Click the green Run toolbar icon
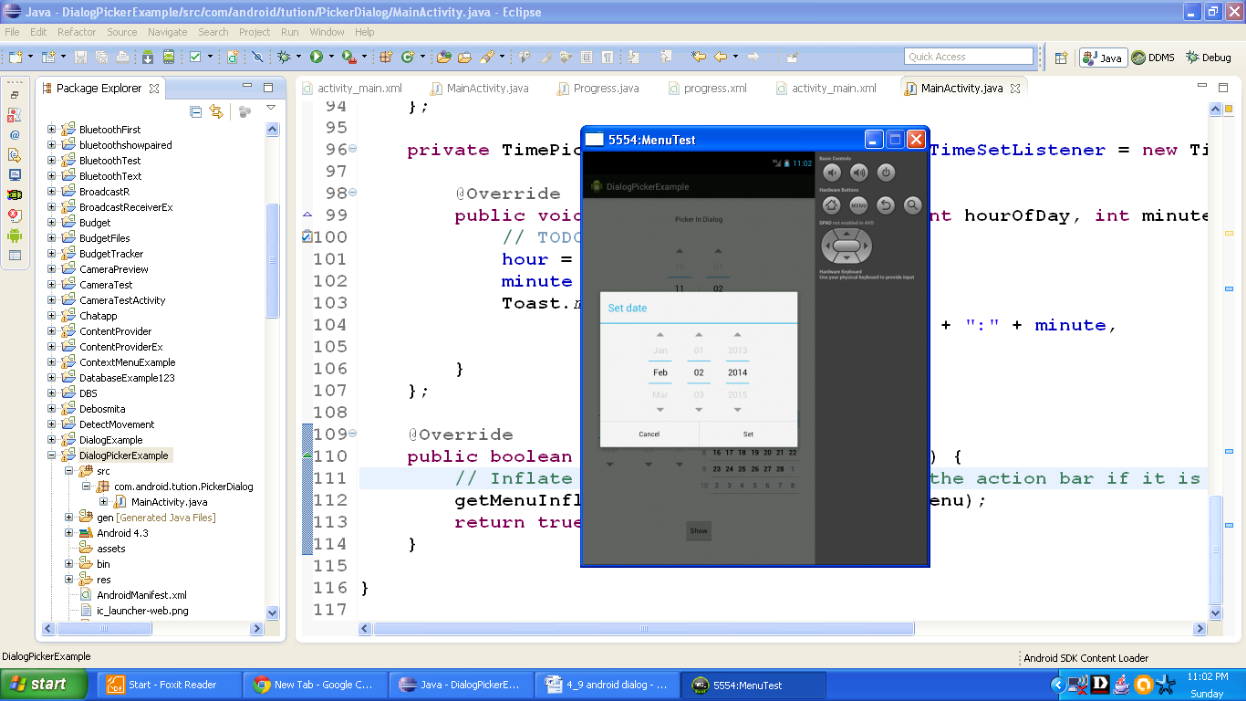 [x=316, y=57]
